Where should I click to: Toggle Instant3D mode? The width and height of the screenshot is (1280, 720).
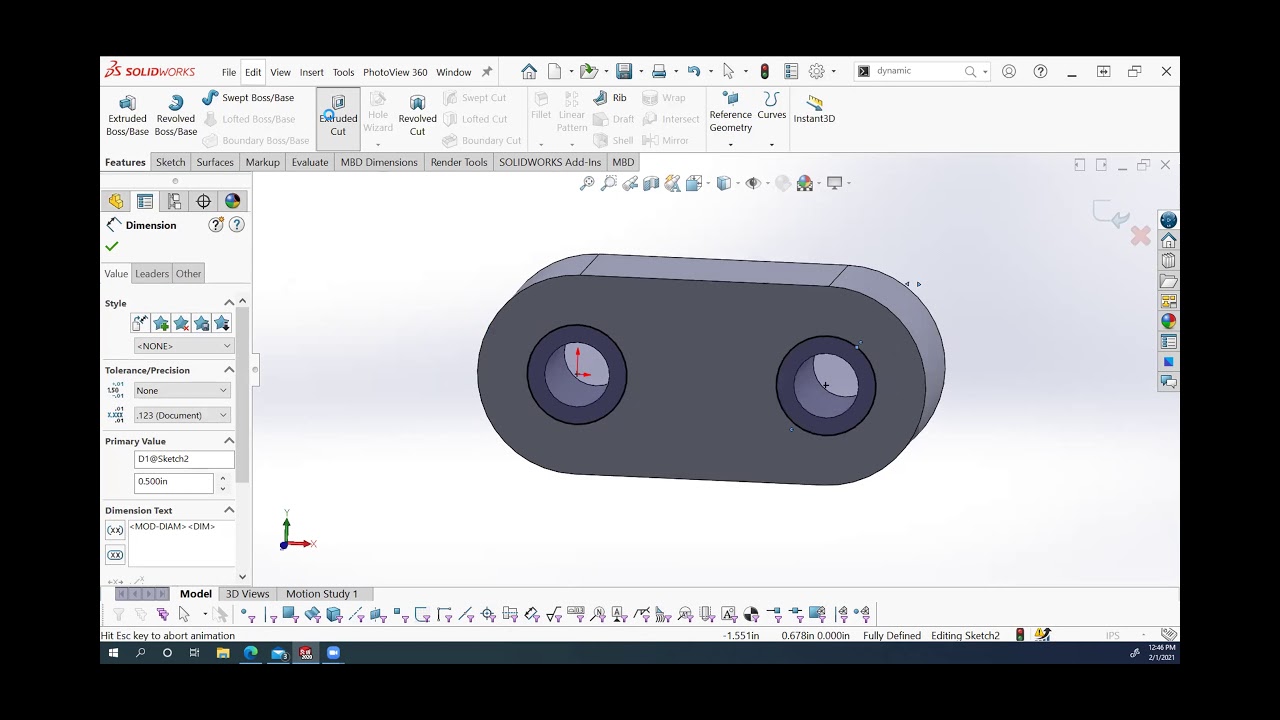(814, 110)
